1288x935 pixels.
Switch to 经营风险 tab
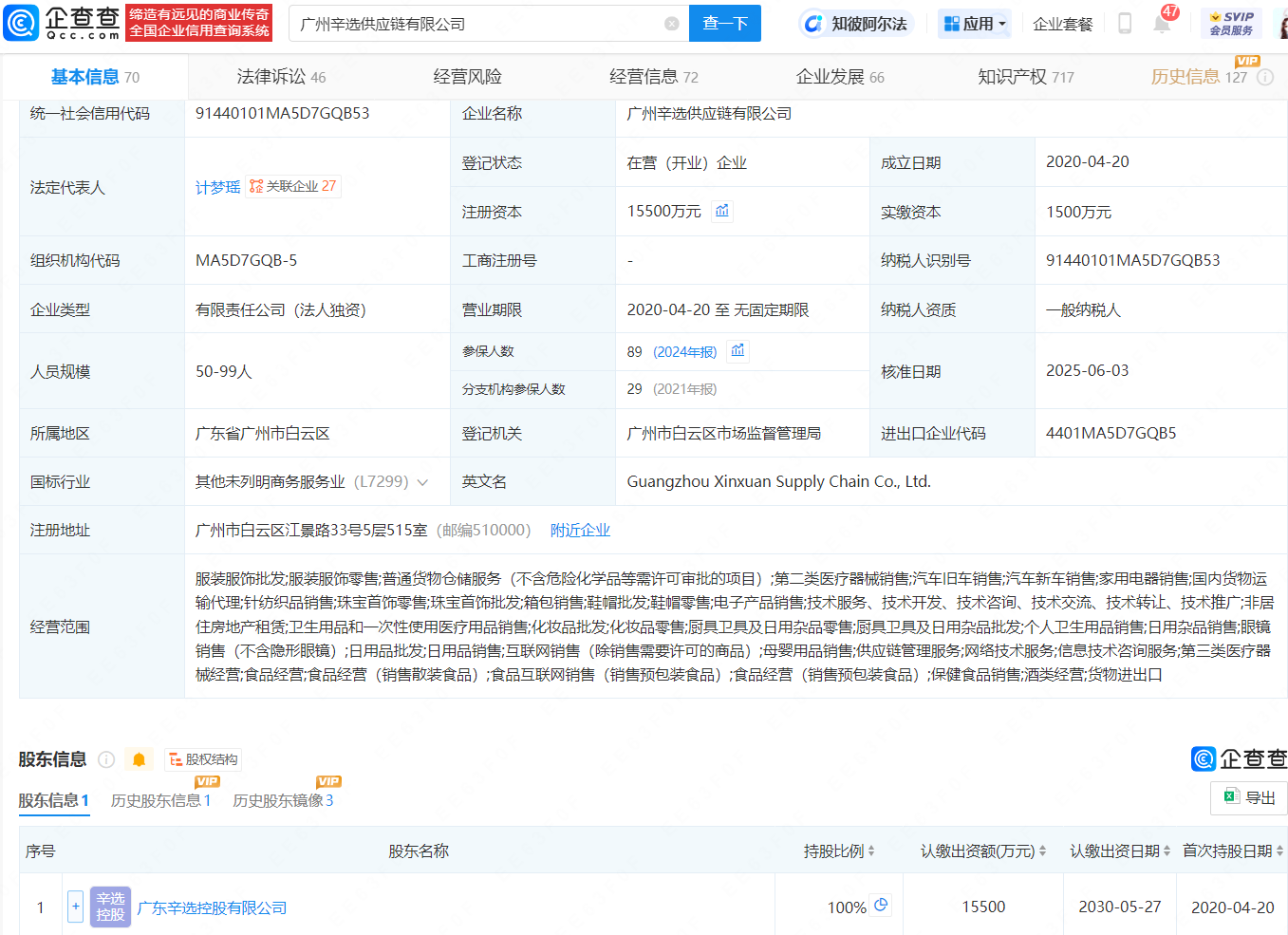467,77
